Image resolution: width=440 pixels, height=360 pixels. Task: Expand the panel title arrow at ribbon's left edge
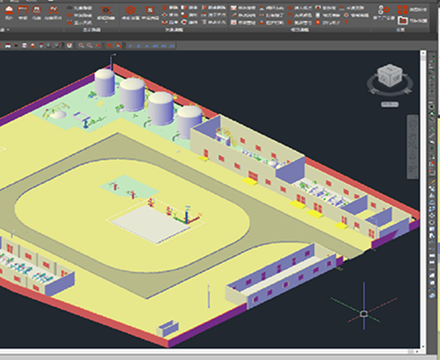tap(7, 30)
